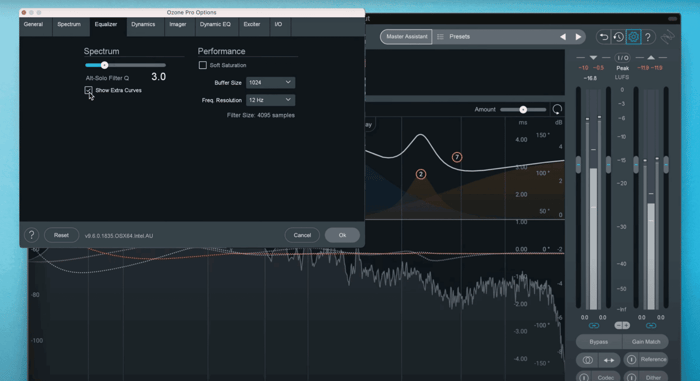Click the Master Assistant button
The image size is (700, 381).
406,37
